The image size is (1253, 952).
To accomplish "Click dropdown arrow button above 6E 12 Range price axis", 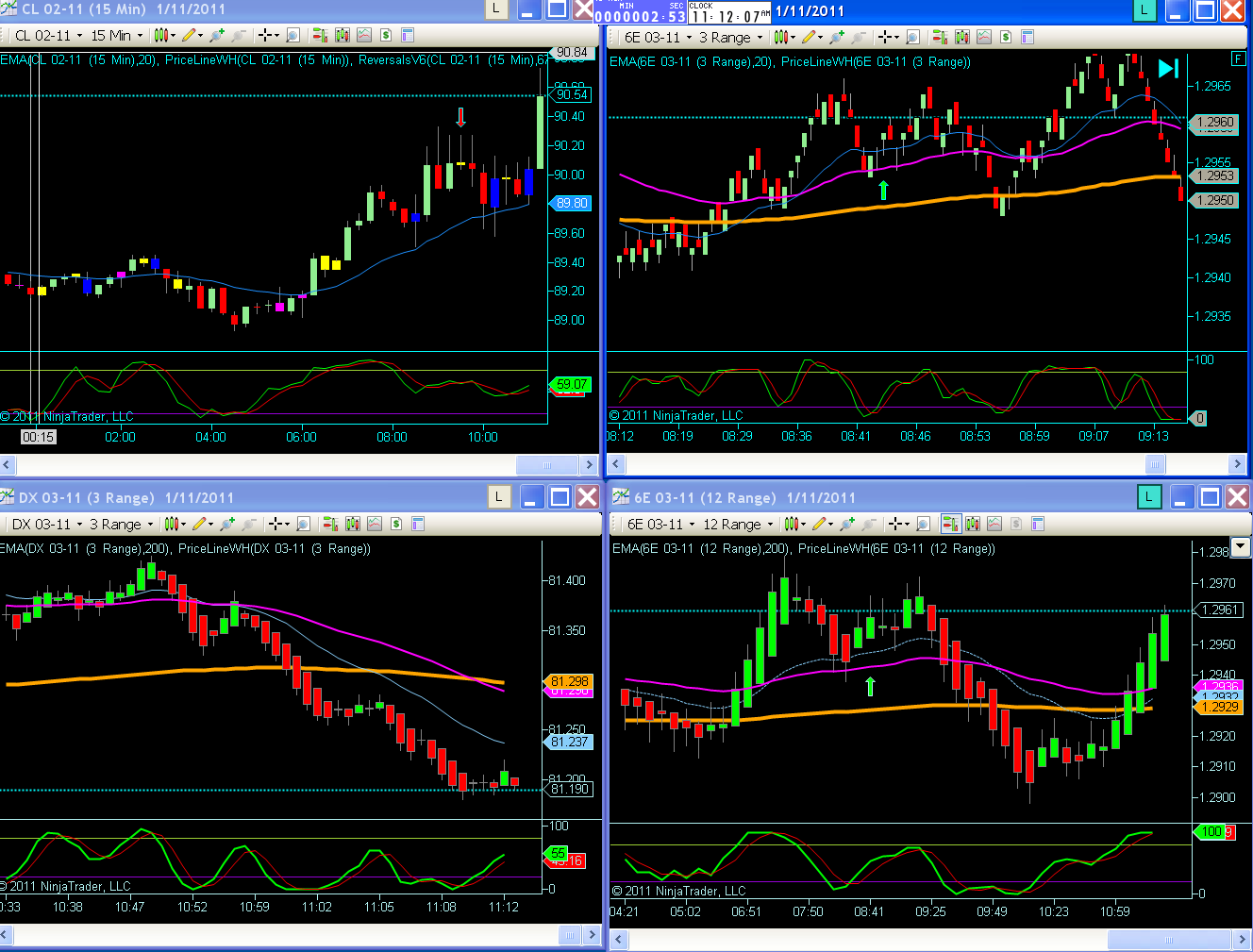I will 1242,546.
